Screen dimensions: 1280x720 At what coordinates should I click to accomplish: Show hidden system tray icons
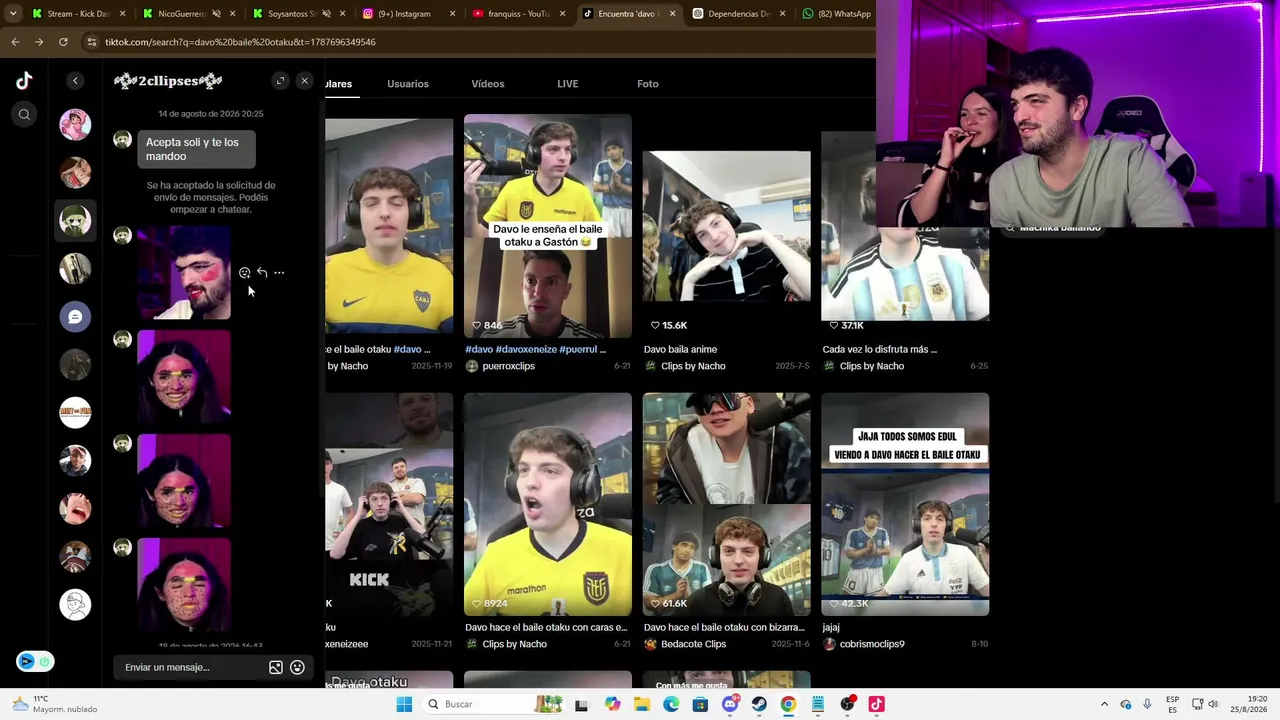click(x=1104, y=705)
